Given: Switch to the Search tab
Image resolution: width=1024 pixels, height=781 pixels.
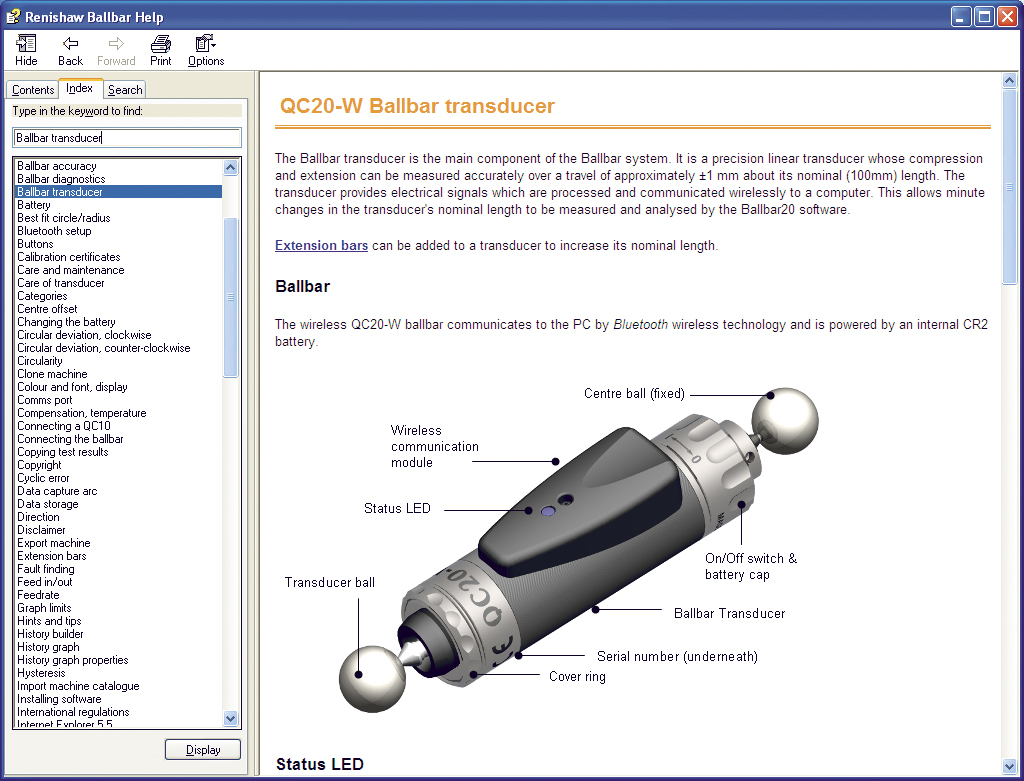Looking at the screenshot, I should pos(125,90).
